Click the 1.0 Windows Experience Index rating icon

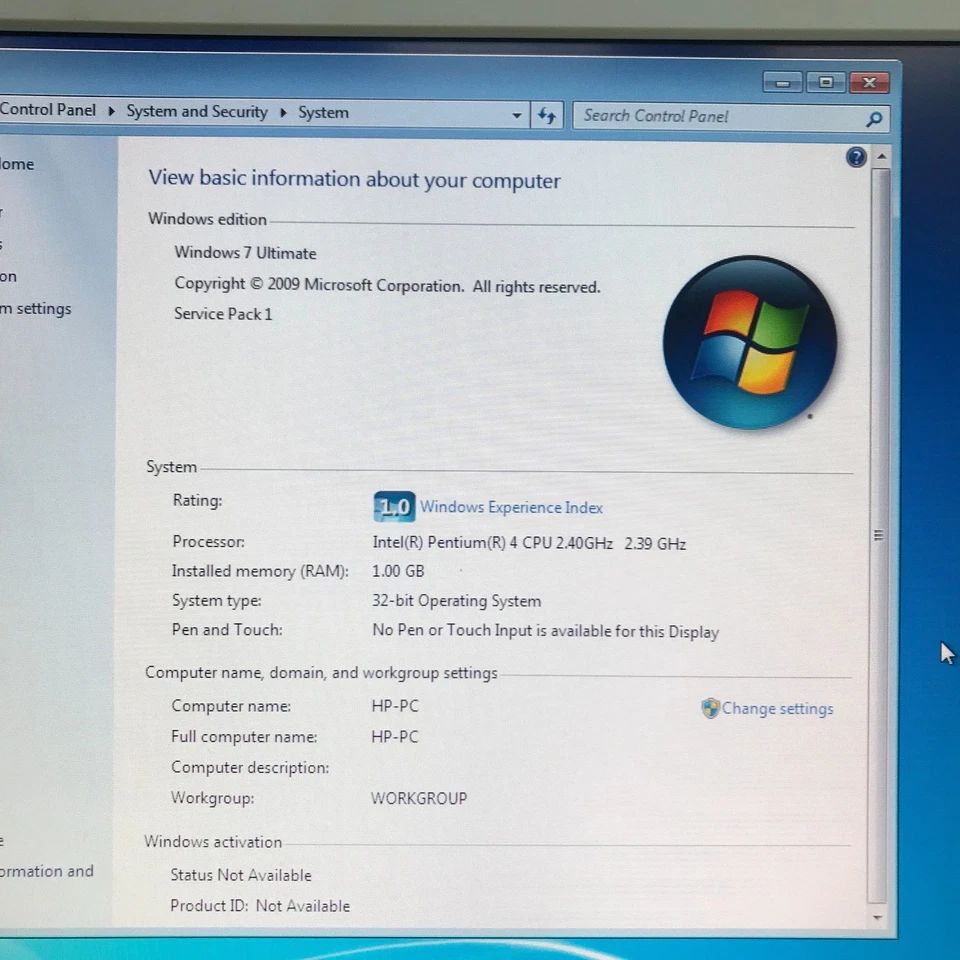pyautogui.click(x=393, y=506)
